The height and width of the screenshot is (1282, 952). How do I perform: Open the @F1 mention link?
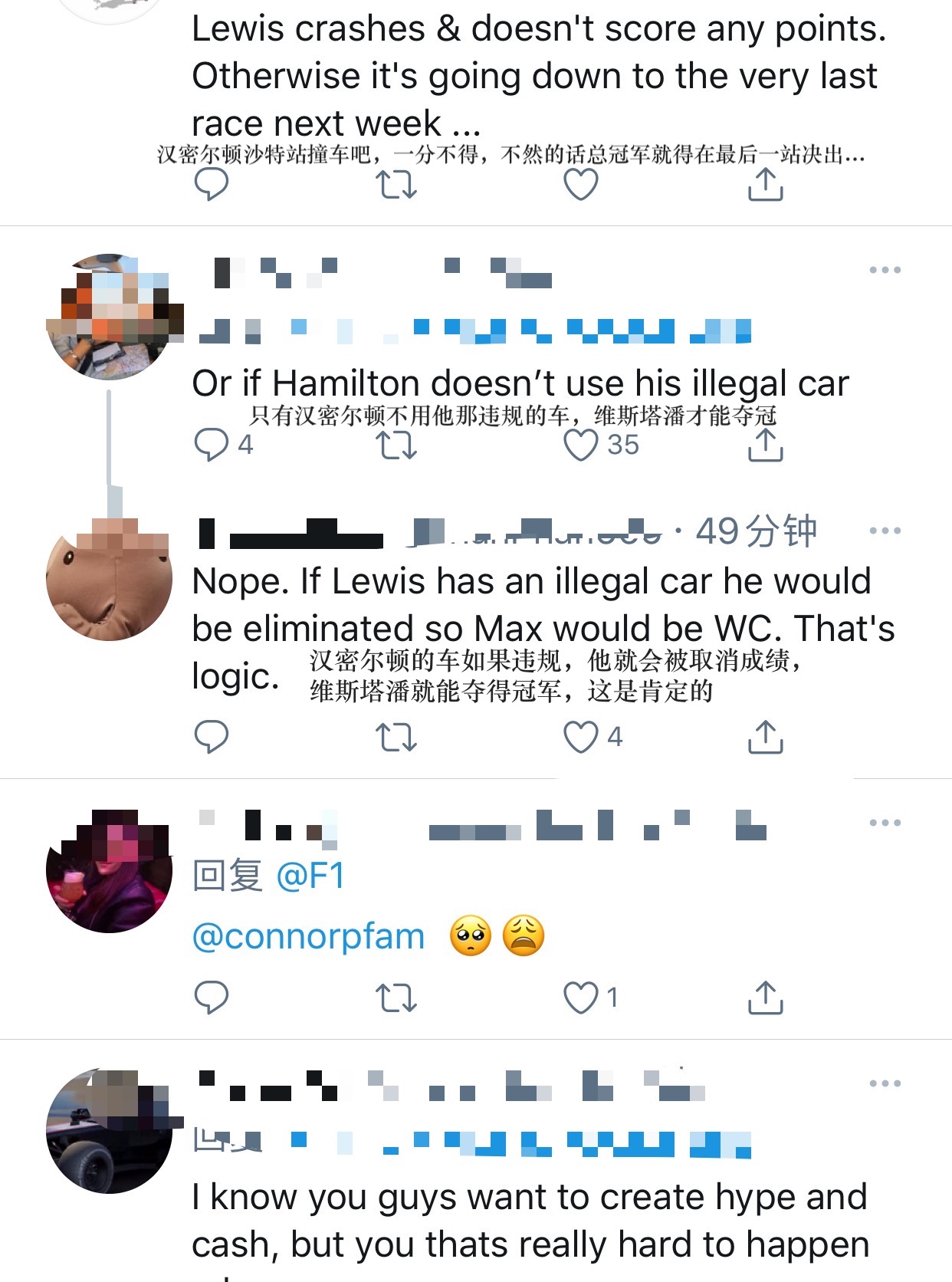tap(310, 876)
